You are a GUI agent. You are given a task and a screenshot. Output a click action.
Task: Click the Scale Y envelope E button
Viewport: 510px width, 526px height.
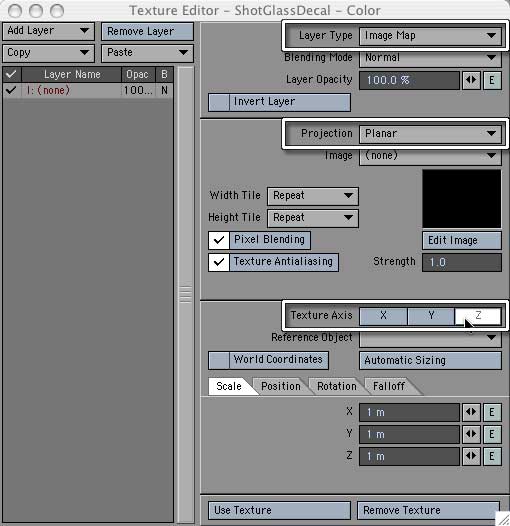[x=492, y=434]
